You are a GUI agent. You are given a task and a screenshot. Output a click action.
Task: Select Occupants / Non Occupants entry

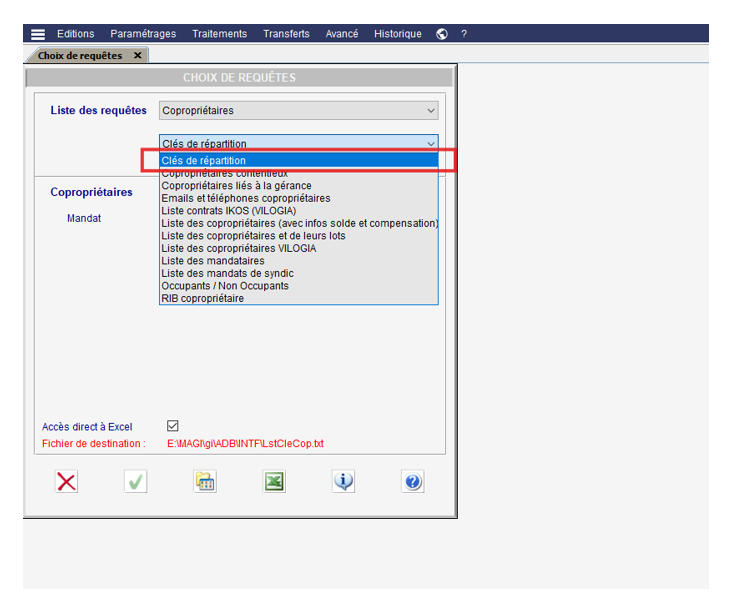pos(225,286)
